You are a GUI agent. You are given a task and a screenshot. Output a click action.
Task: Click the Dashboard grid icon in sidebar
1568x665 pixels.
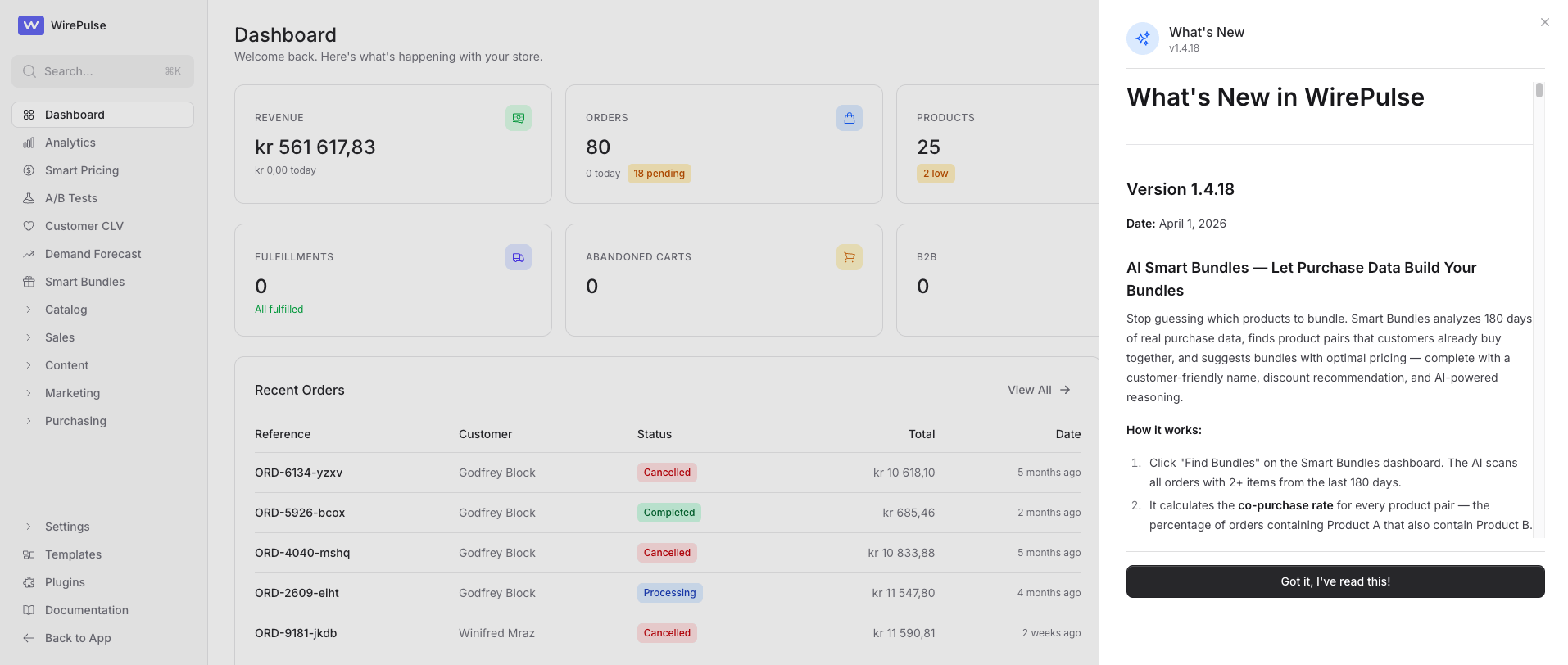pyautogui.click(x=29, y=115)
